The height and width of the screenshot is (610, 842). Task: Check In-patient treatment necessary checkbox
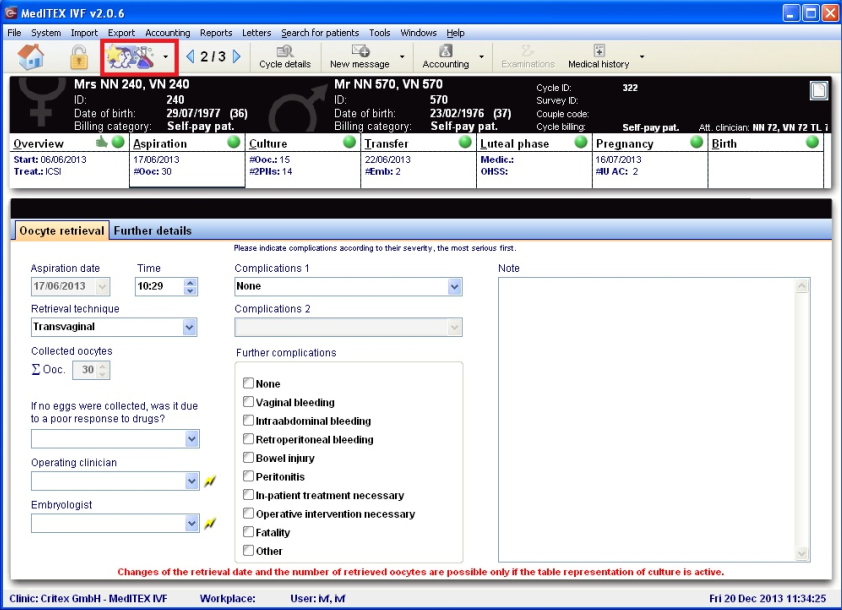[248, 495]
